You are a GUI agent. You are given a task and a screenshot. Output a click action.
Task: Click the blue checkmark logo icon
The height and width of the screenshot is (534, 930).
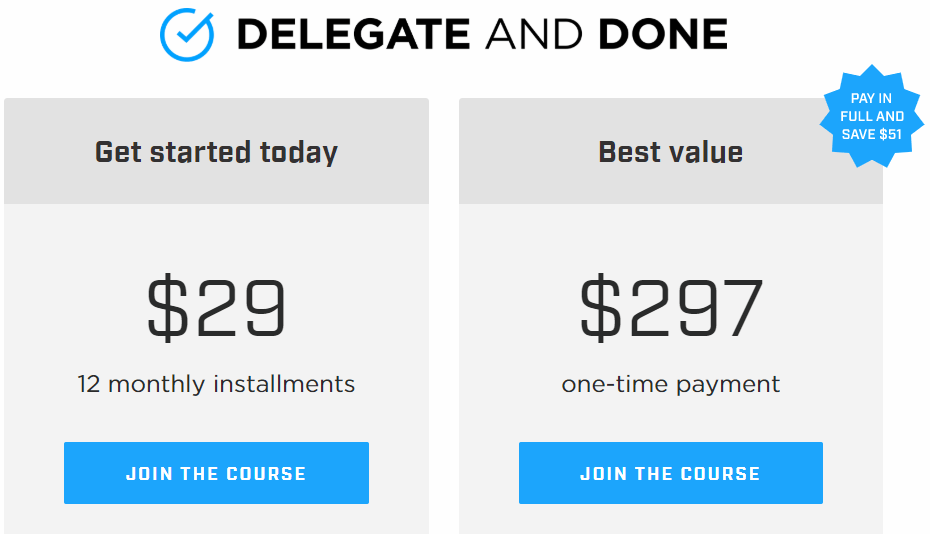point(187,34)
